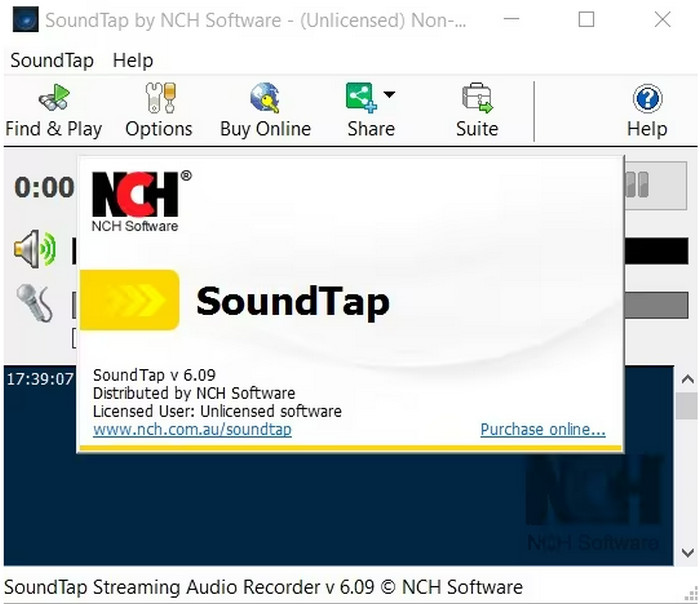Open the Help menu in menu bar
The width and height of the screenshot is (700, 604).
[133, 60]
